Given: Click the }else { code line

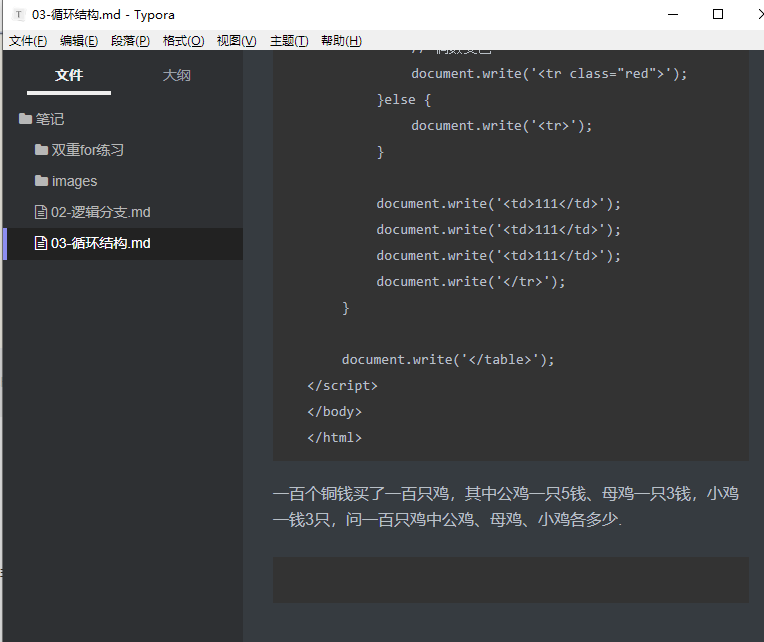Looking at the screenshot, I should (x=404, y=100).
